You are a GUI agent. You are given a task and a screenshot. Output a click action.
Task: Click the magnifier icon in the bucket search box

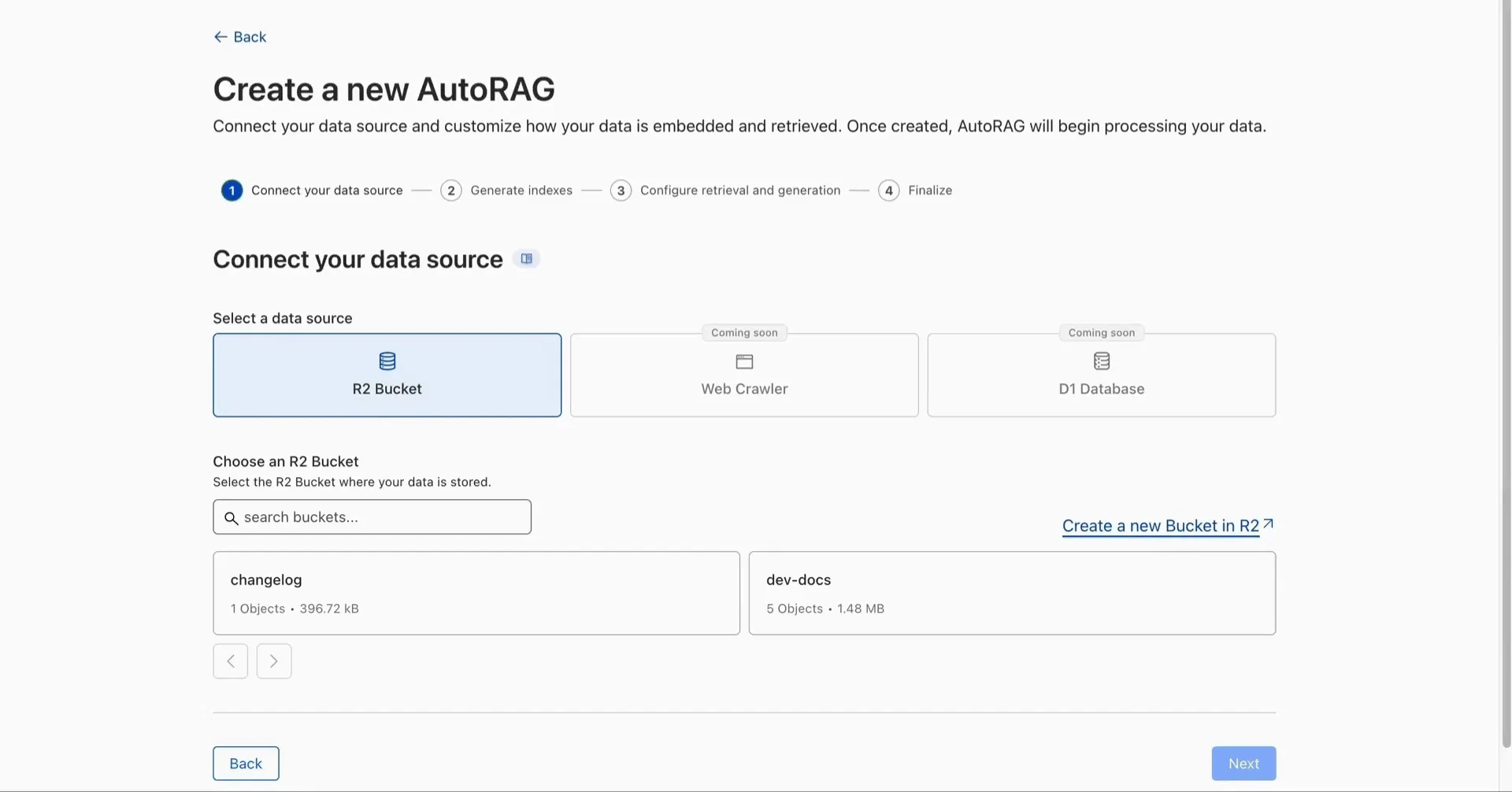232,517
